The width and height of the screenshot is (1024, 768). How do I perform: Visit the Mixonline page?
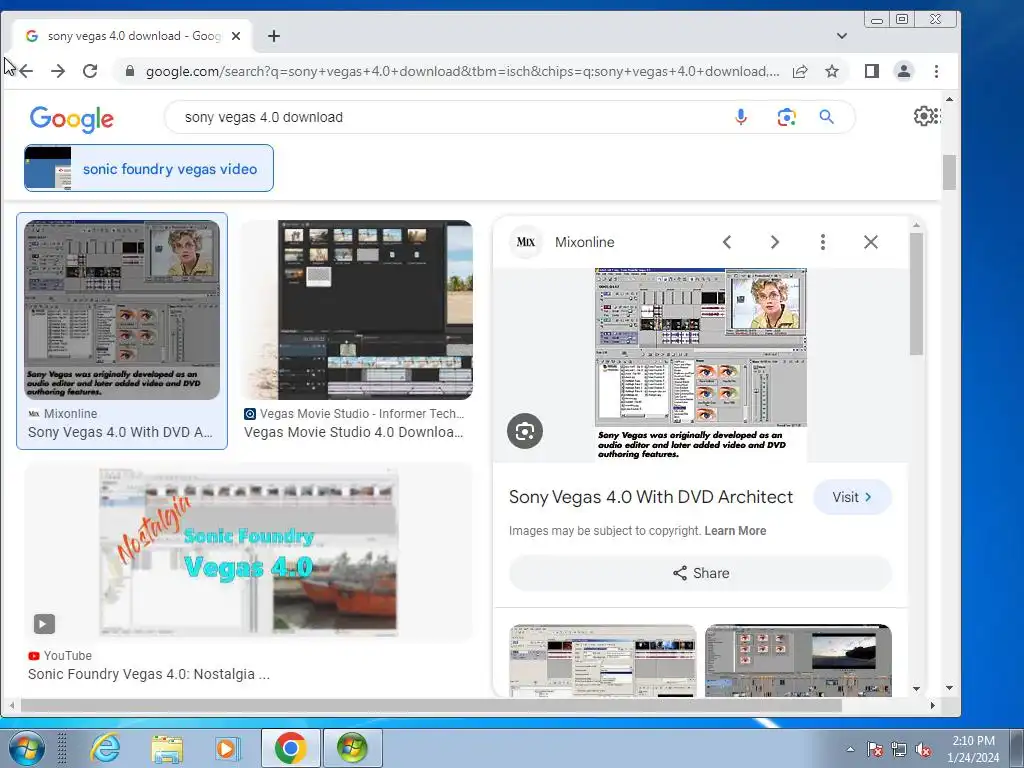pyautogui.click(x=852, y=497)
